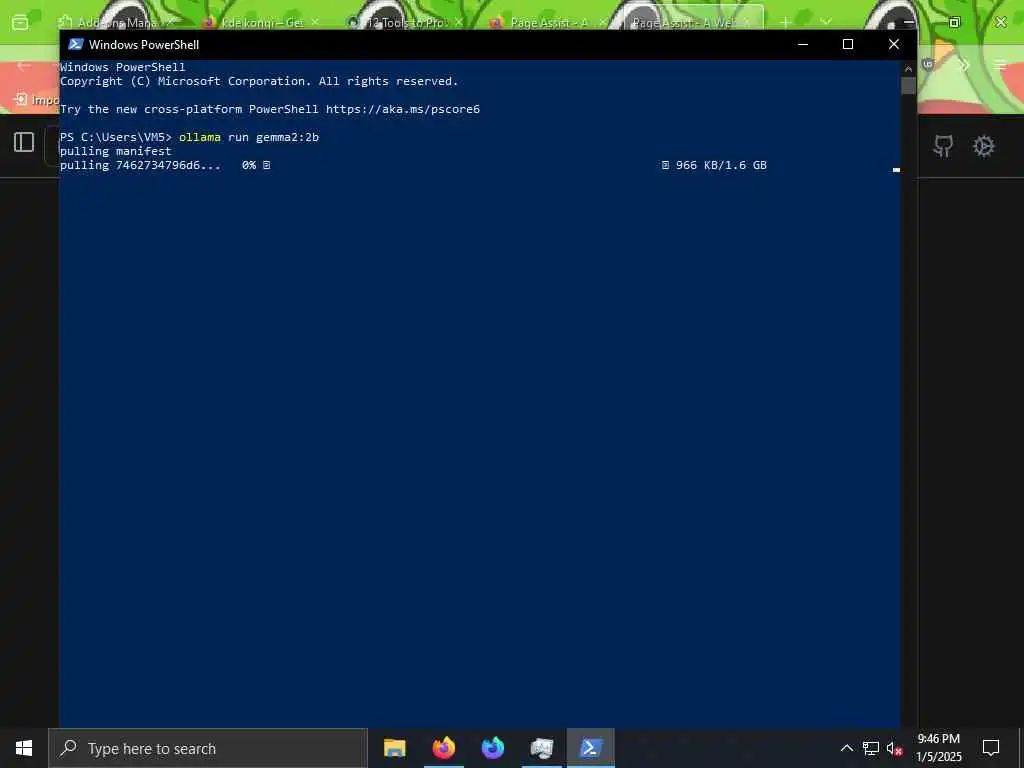Screen dimensions: 1024x768
Task: Open the clock showing 9:46 PM
Action: coord(939,748)
